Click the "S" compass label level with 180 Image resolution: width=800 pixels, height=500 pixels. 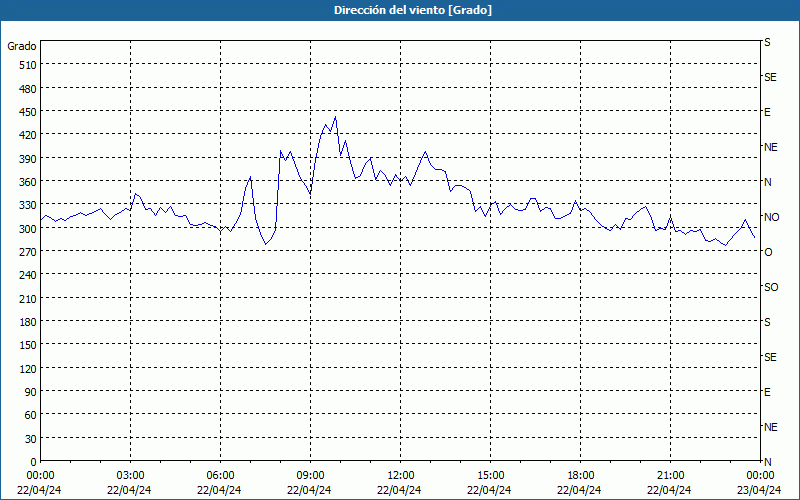pos(767,322)
